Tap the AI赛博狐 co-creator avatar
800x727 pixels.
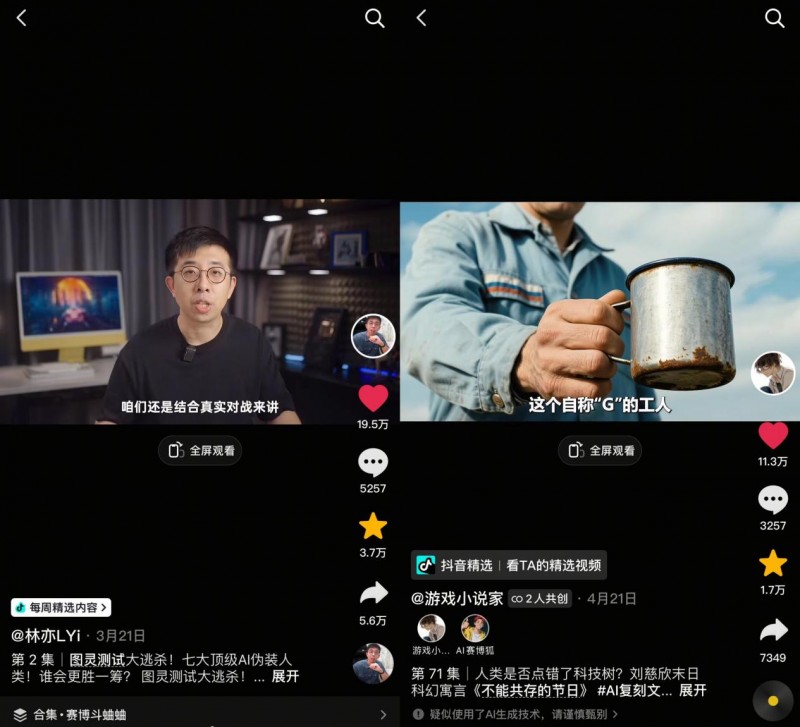[475, 628]
